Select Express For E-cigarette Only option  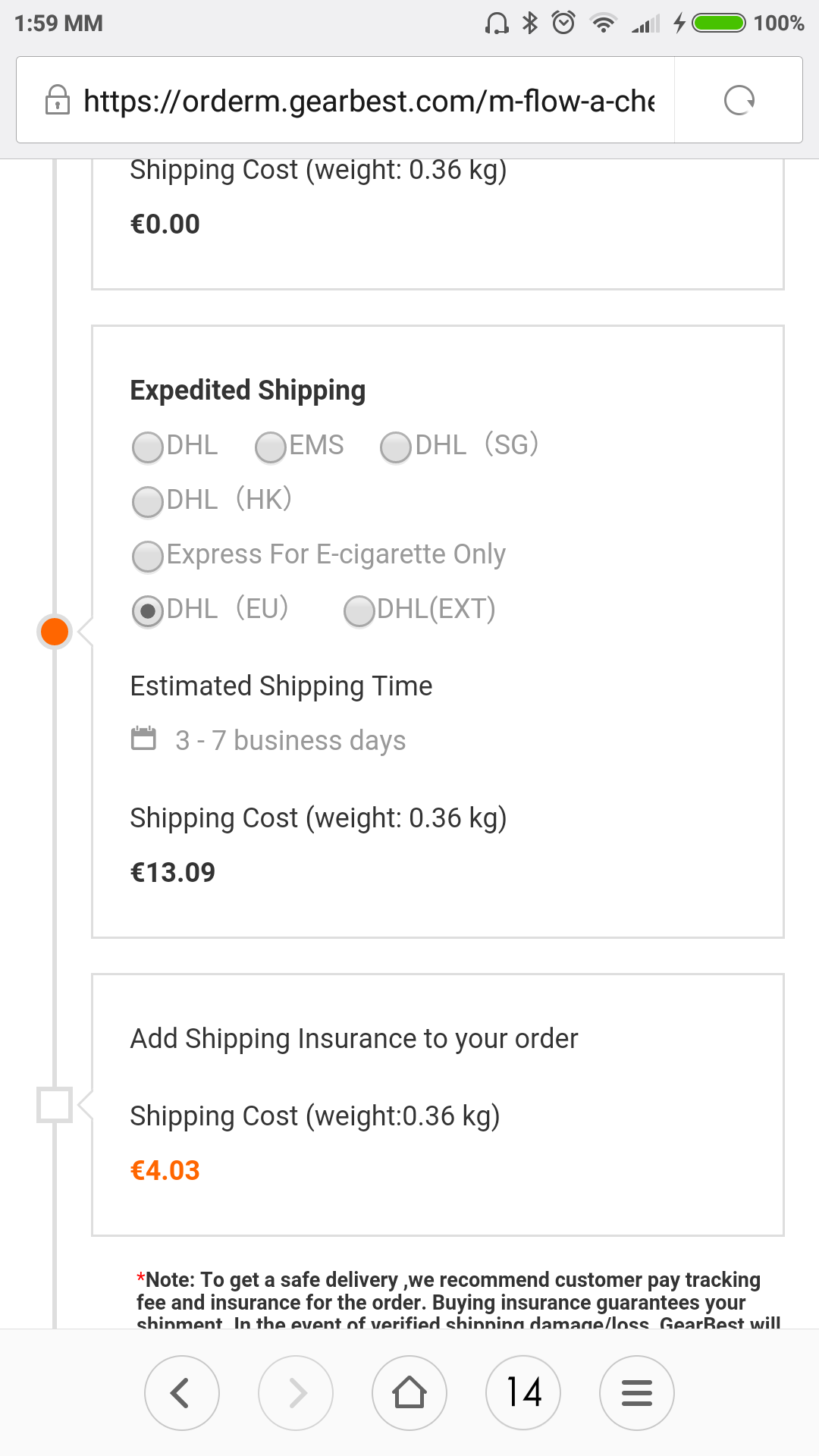[148, 556]
